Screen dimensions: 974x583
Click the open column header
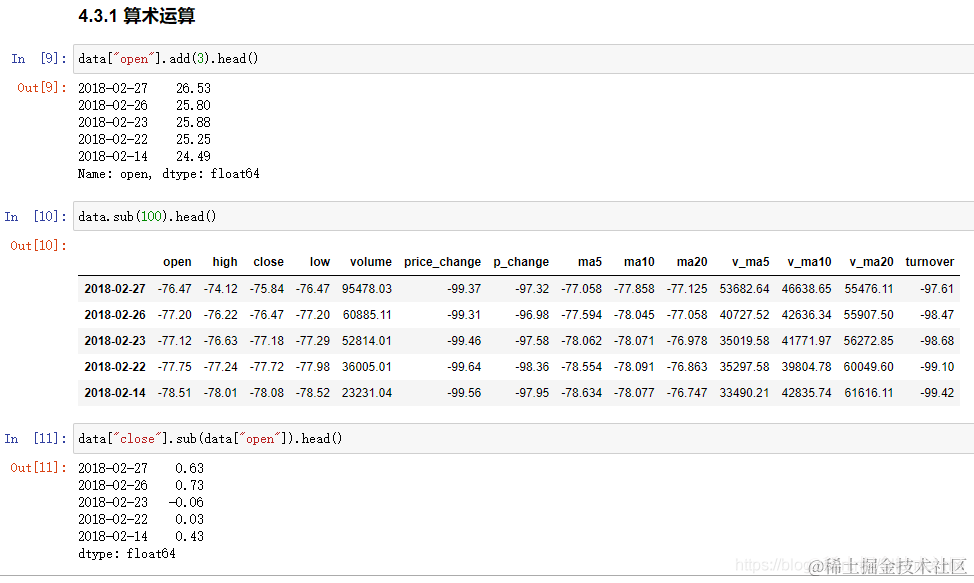pyautogui.click(x=177, y=262)
